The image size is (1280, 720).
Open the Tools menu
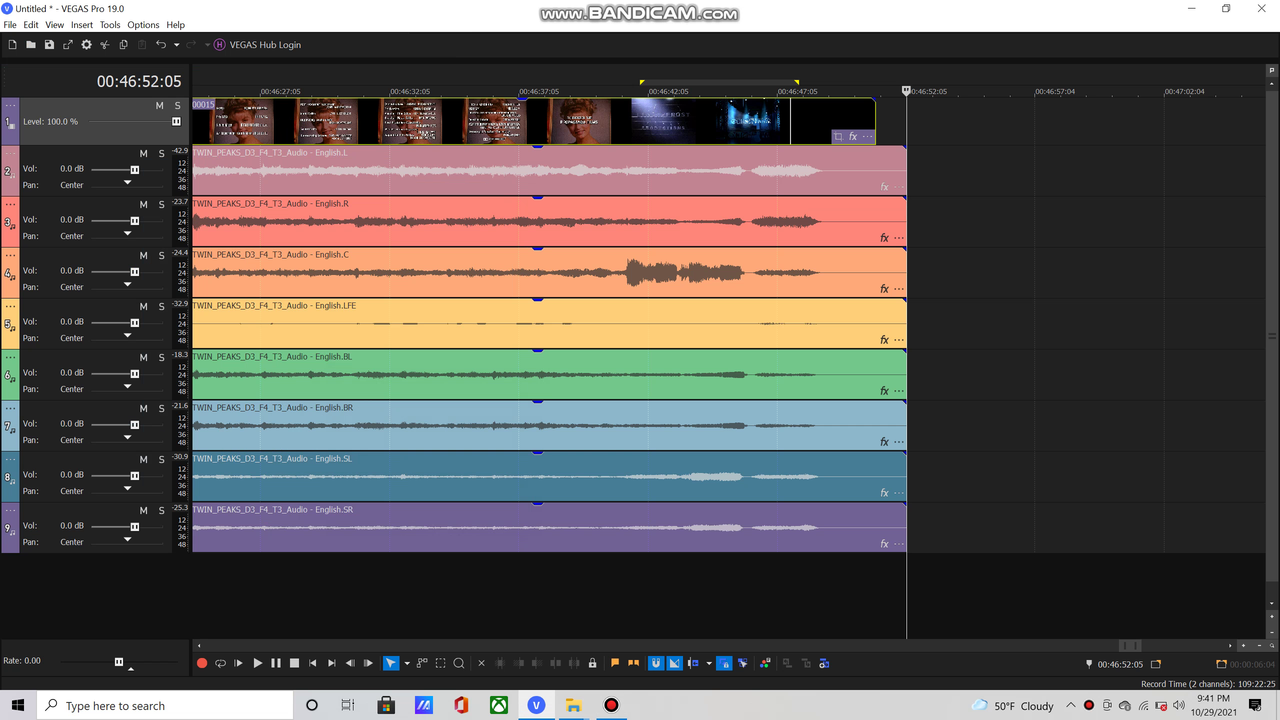110,25
